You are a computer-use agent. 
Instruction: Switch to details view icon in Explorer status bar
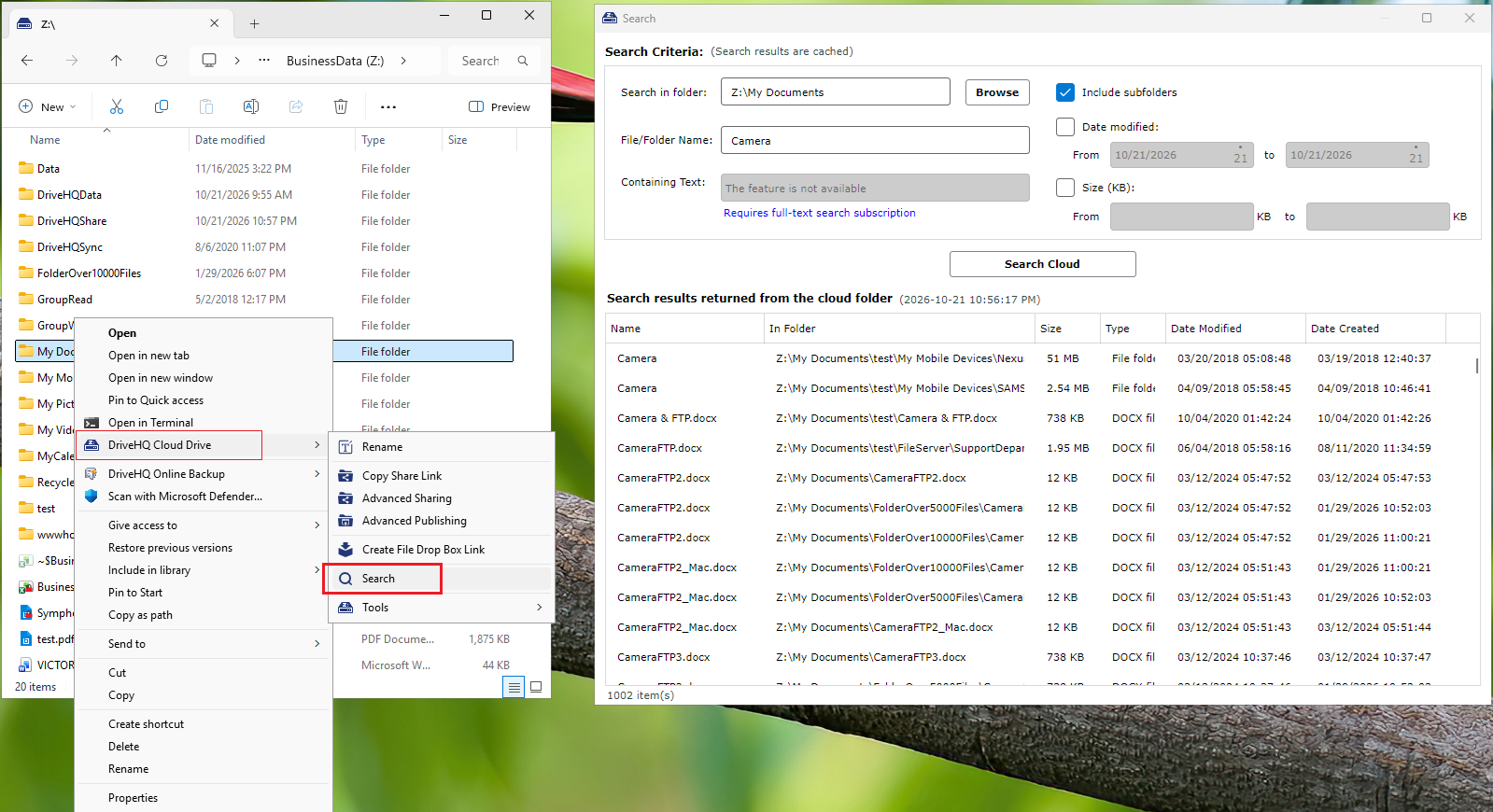pos(514,687)
